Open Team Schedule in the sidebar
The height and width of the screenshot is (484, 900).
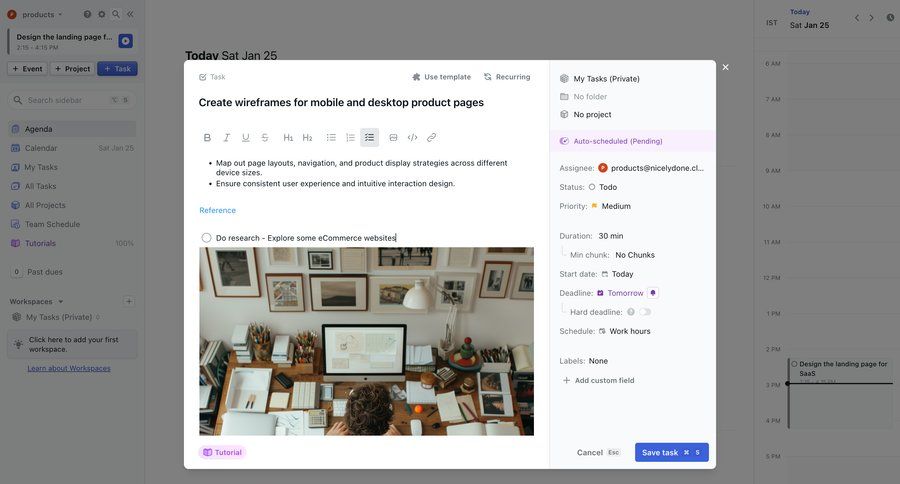(72, 224)
